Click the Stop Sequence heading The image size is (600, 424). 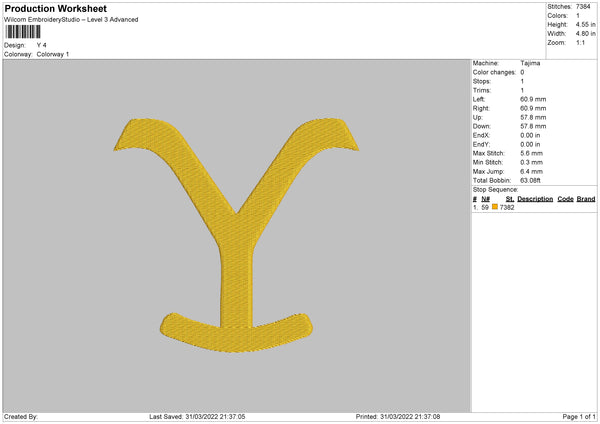pos(495,190)
